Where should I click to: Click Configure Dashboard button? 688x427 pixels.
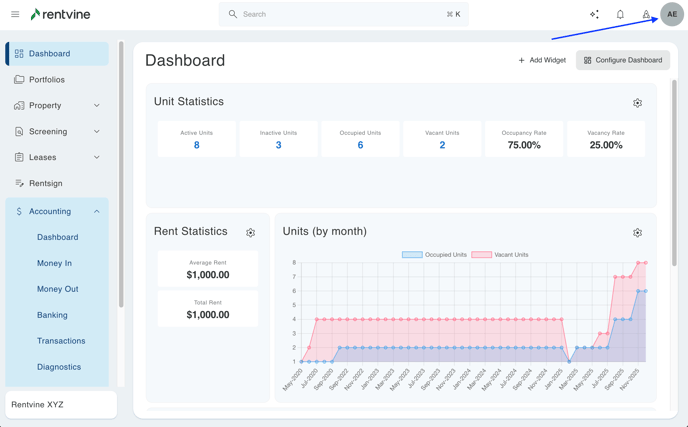click(622, 60)
